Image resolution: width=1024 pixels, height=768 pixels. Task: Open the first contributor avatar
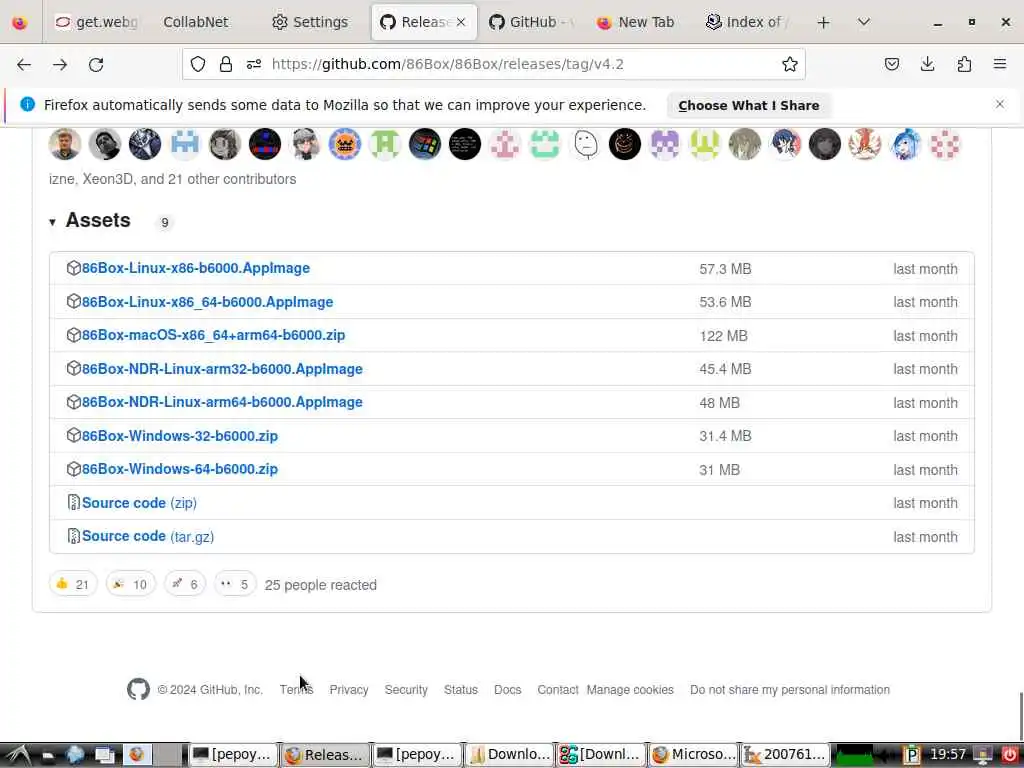[x=65, y=144]
